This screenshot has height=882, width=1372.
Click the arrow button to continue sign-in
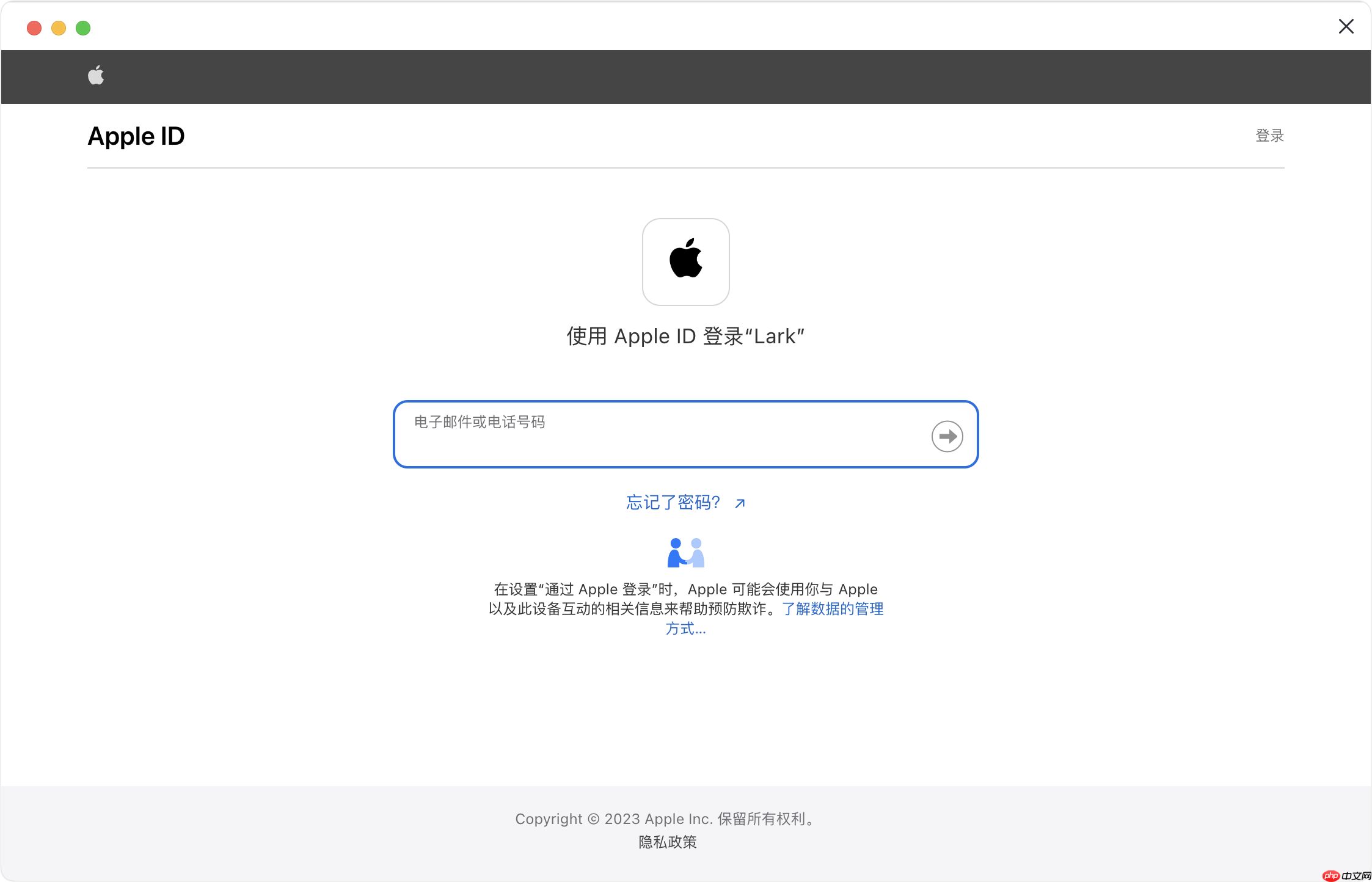point(947,436)
